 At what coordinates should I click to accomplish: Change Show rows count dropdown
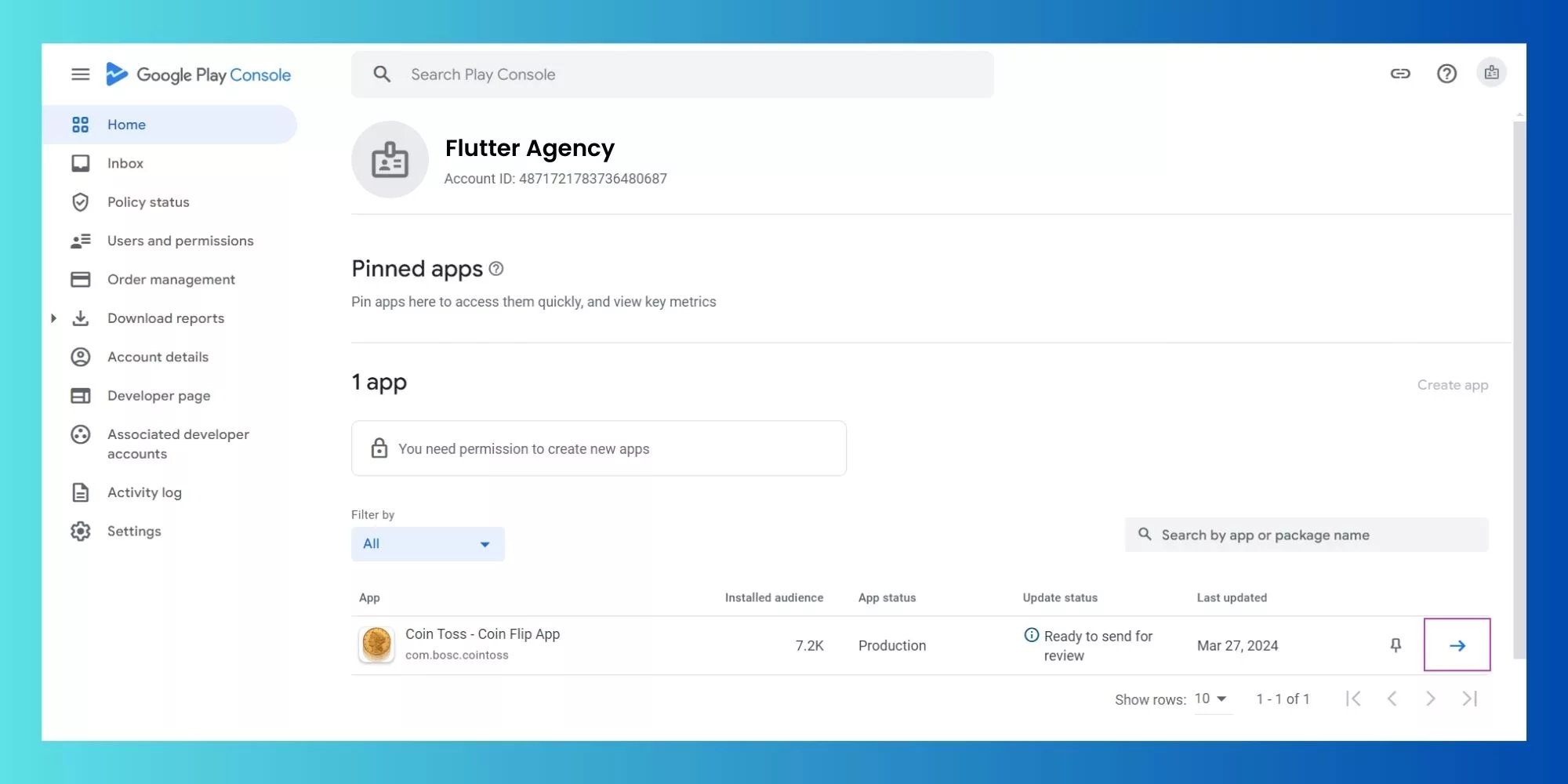[x=1211, y=699]
